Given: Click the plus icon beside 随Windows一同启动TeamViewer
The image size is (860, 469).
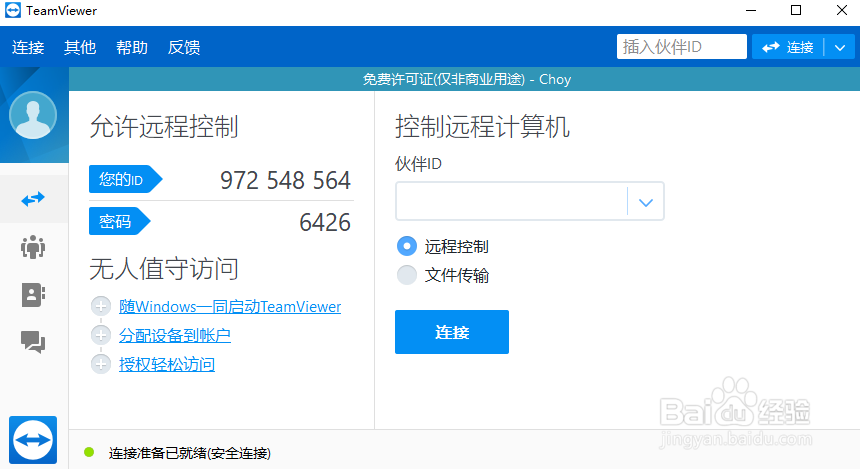Looking at the screenshot, I should (101, 306).
